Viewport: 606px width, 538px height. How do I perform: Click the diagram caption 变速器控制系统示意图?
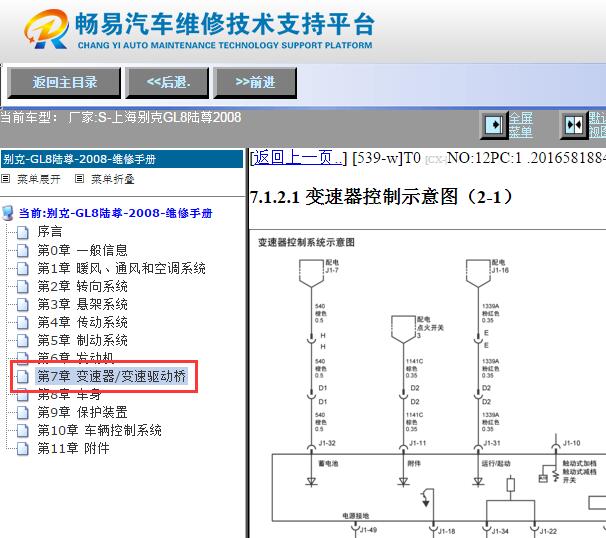point(306,242)
